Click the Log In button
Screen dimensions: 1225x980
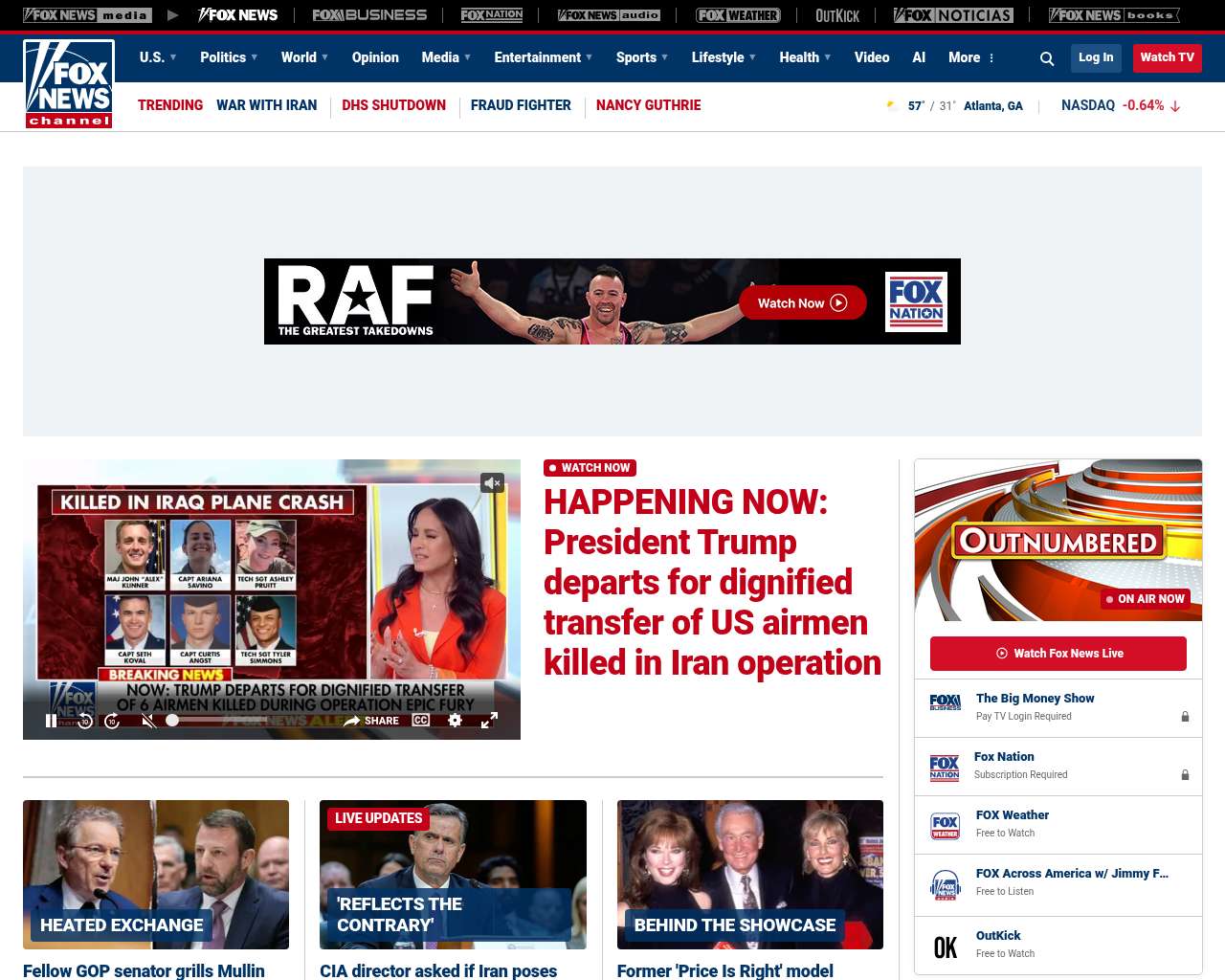pos(1096,57)
